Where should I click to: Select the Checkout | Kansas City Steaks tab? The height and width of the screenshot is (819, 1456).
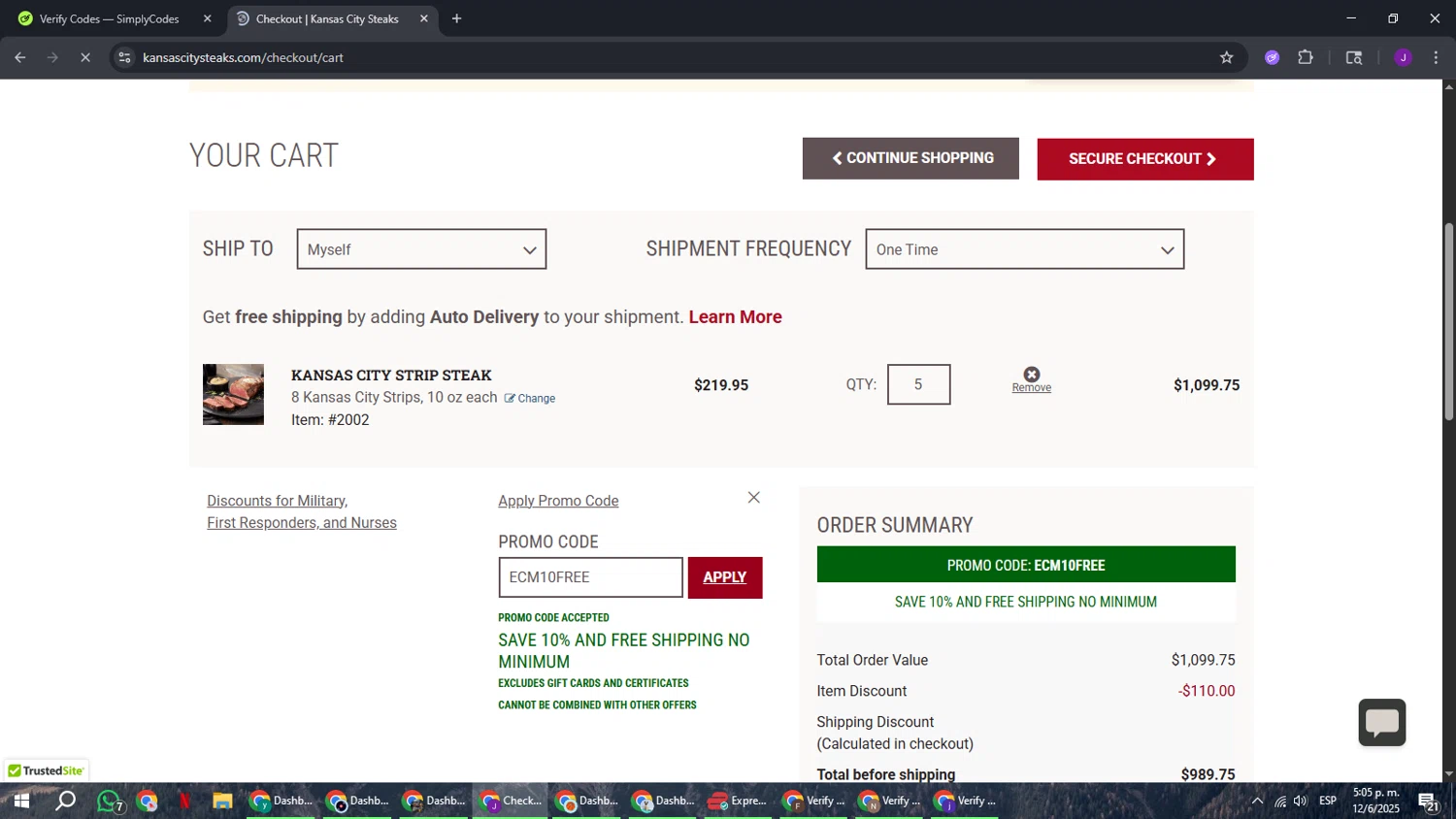[x=327, y=18]
